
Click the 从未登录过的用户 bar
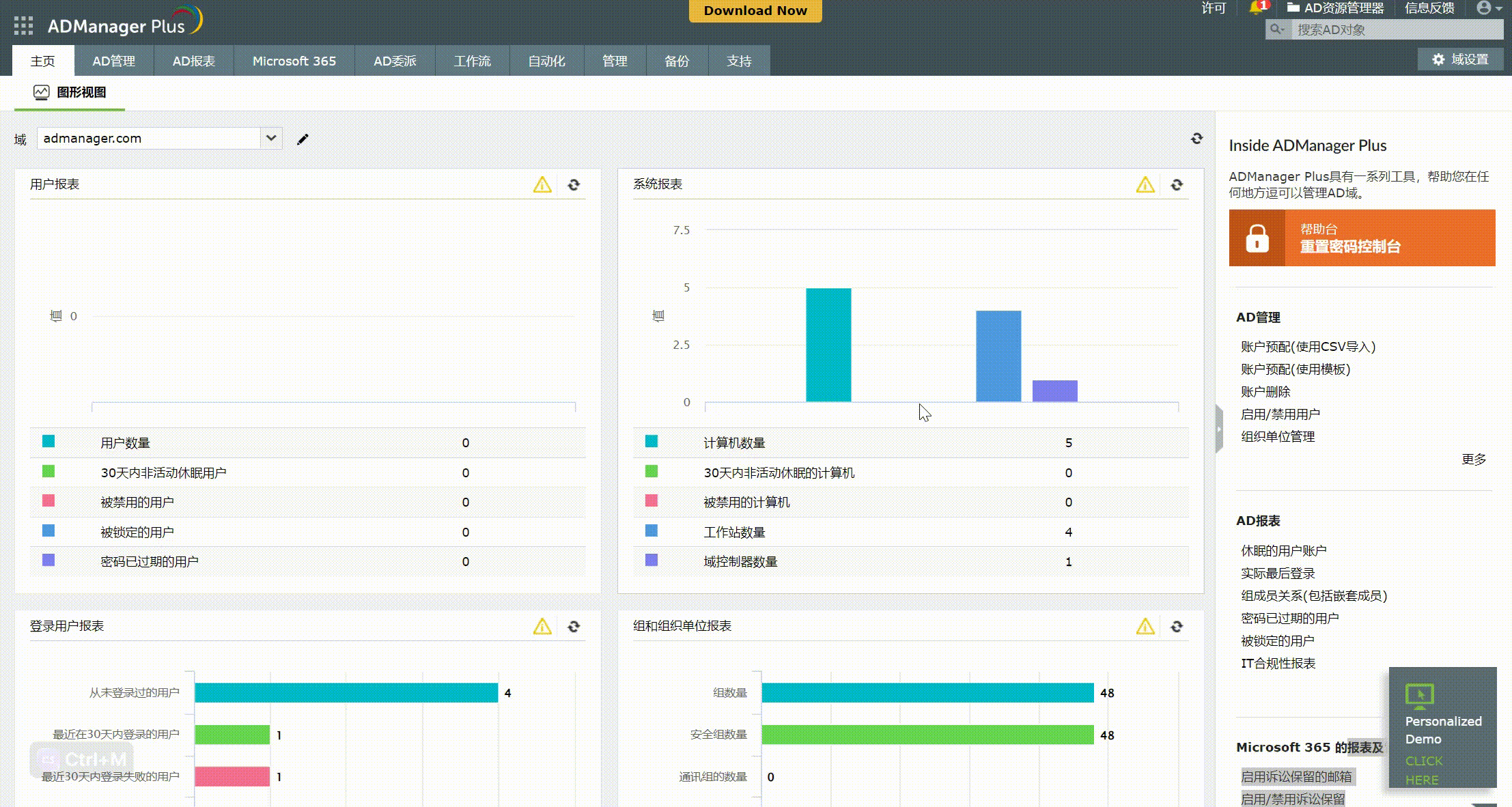pyautogui.click(x=346, y=693)
